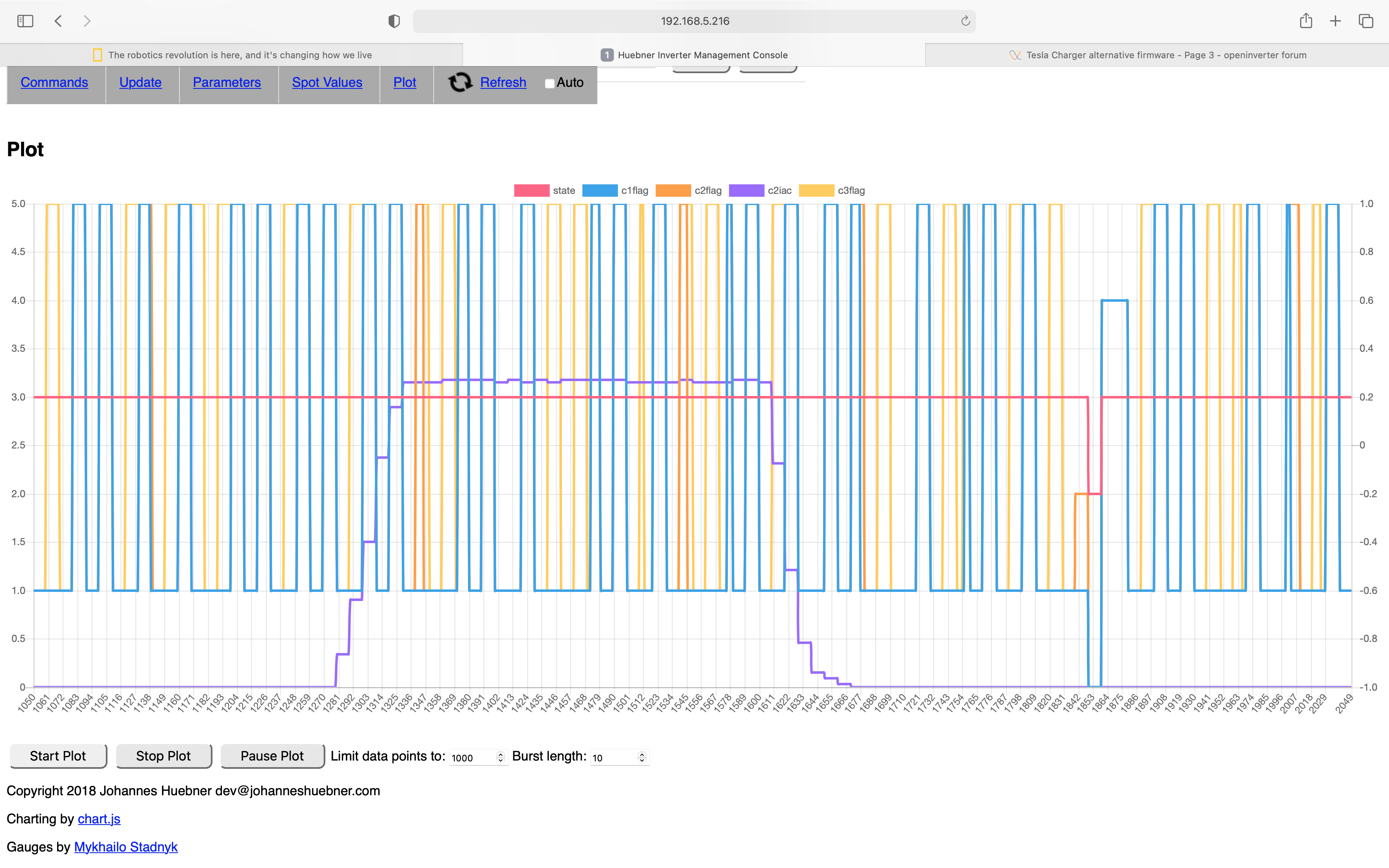Open the Spot Values menu link
This screenshot has height=868, width=1389.
point(327,83)
